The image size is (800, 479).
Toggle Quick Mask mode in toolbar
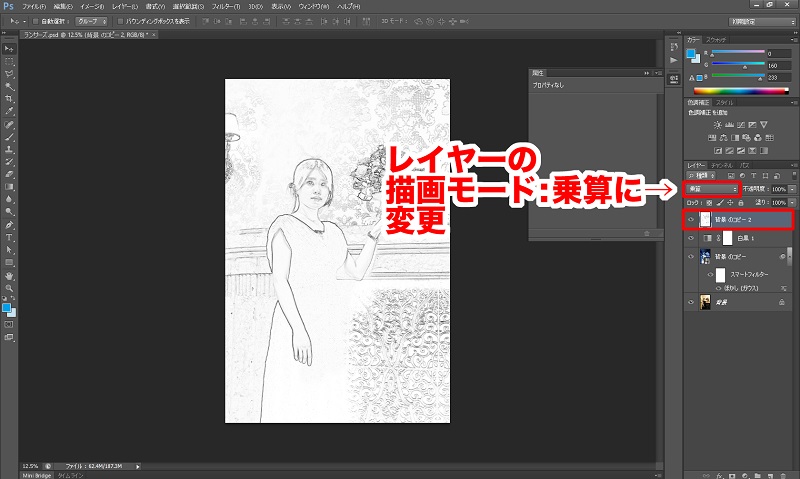pos(9,324)
